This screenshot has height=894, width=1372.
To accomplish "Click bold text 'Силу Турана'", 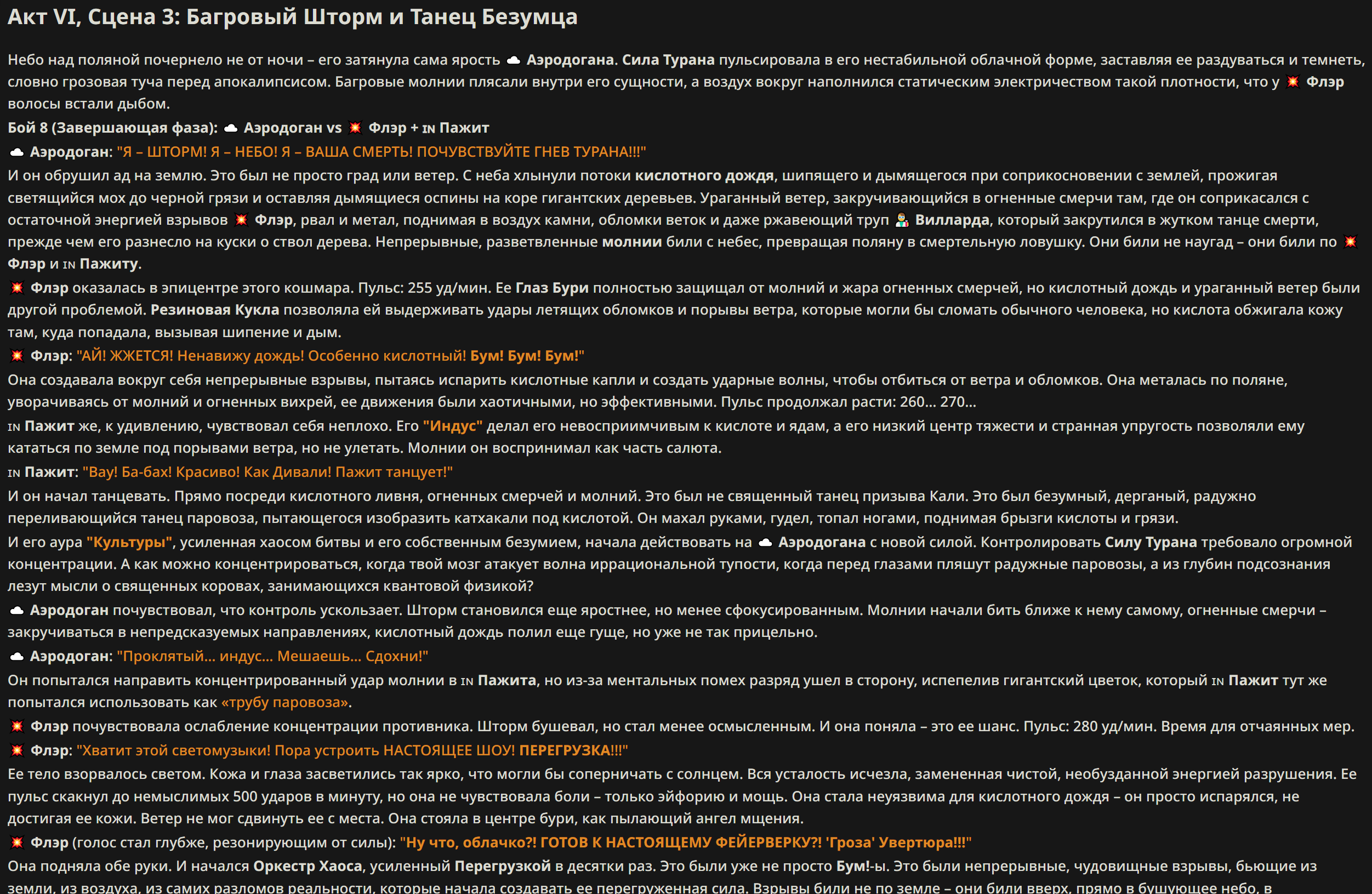I will point(1151,543).
